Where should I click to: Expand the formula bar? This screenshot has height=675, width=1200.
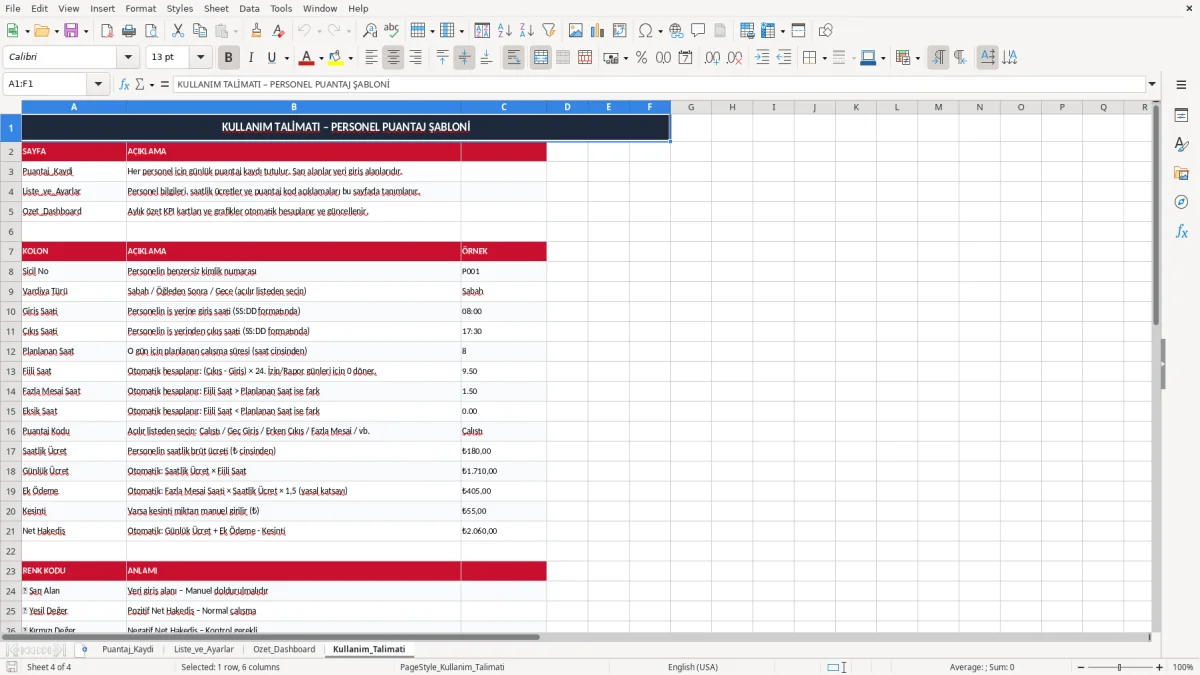pos(1152,85)
